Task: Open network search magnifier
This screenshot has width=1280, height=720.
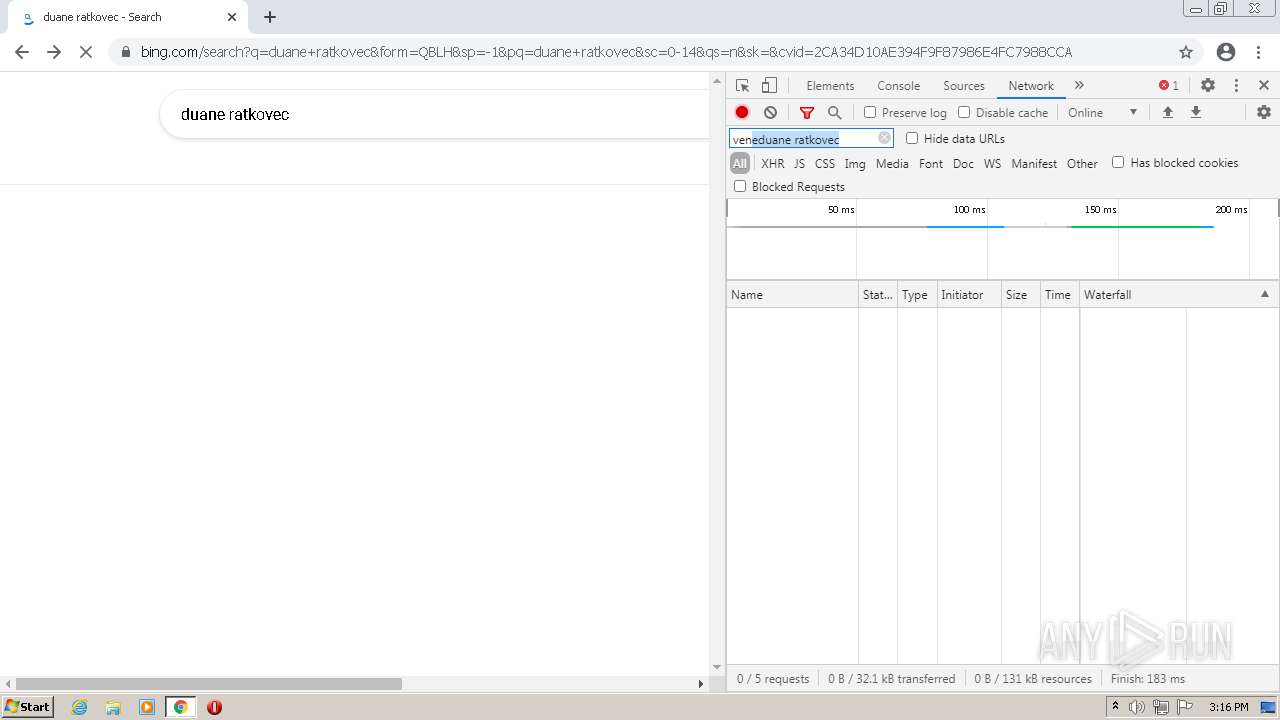Action: (835, 113)
